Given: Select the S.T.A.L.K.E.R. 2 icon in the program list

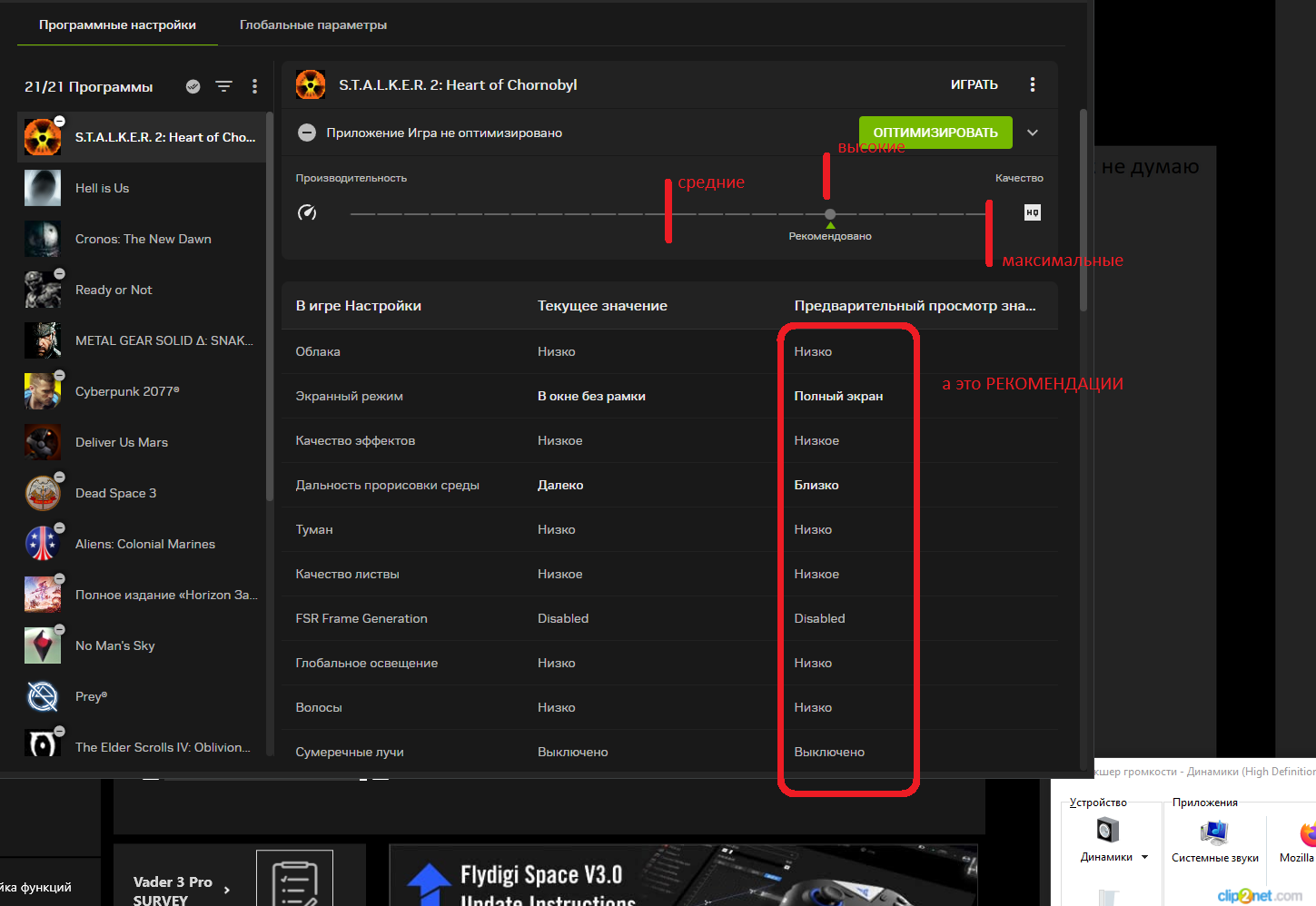Looking at the screenshot, I should pos(43,137).
